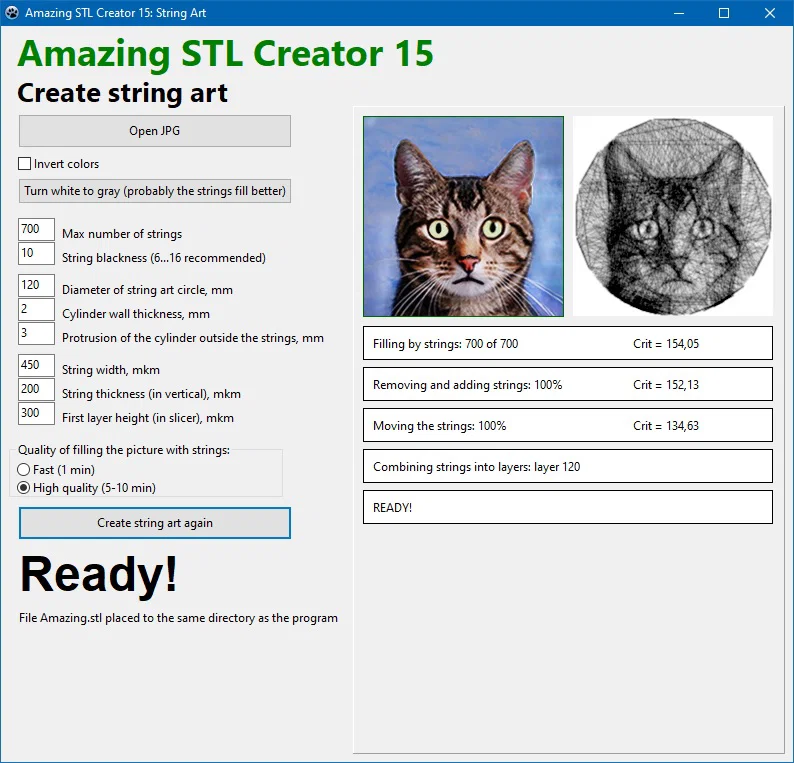The height and width of the screenshot is (763, 794).
Task: Click the Cylinder wall thickness field
Action: (36, 309)
